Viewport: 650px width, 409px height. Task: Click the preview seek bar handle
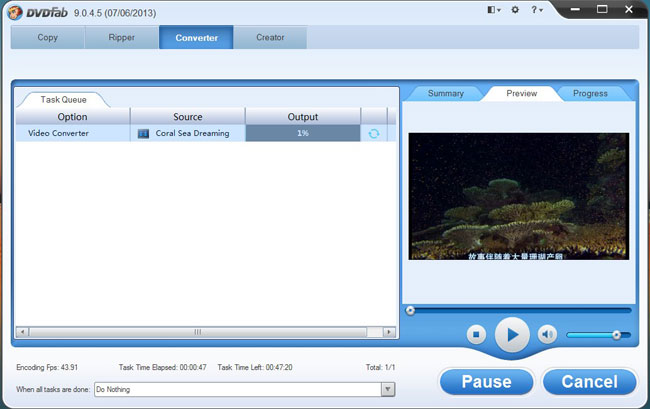point(410,311)
